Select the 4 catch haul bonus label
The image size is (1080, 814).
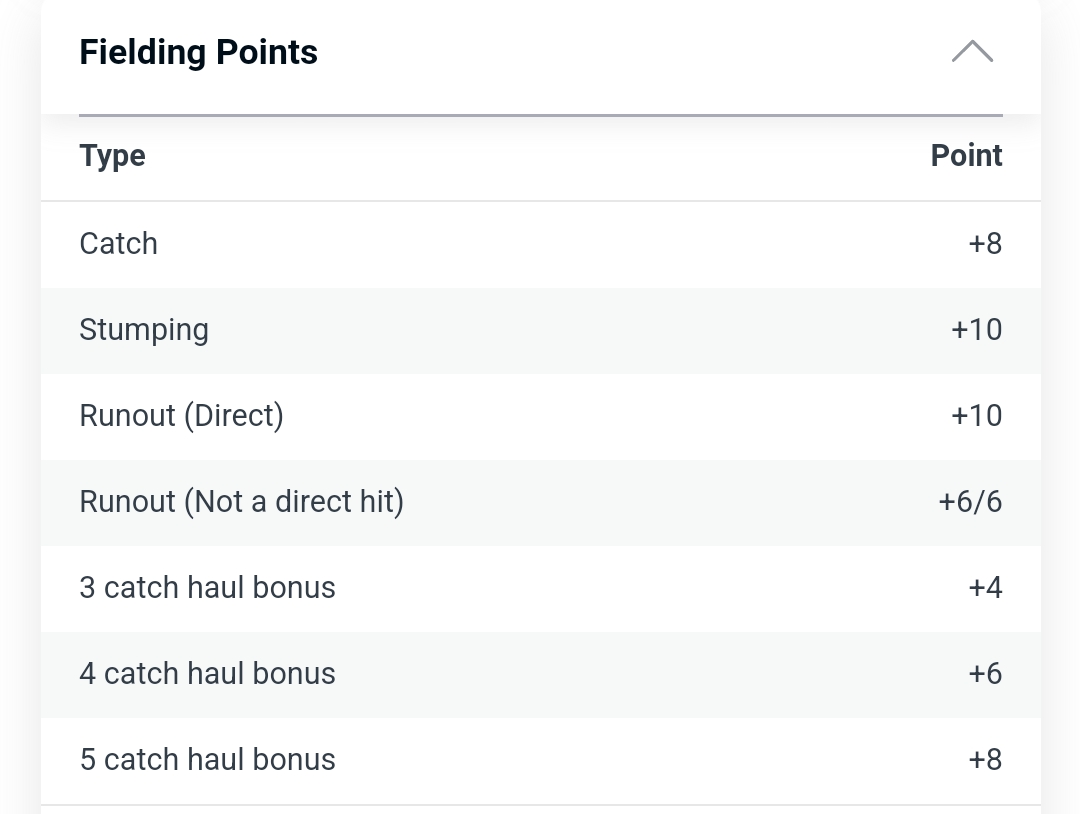pyautogui.click(x=207, y=674)
